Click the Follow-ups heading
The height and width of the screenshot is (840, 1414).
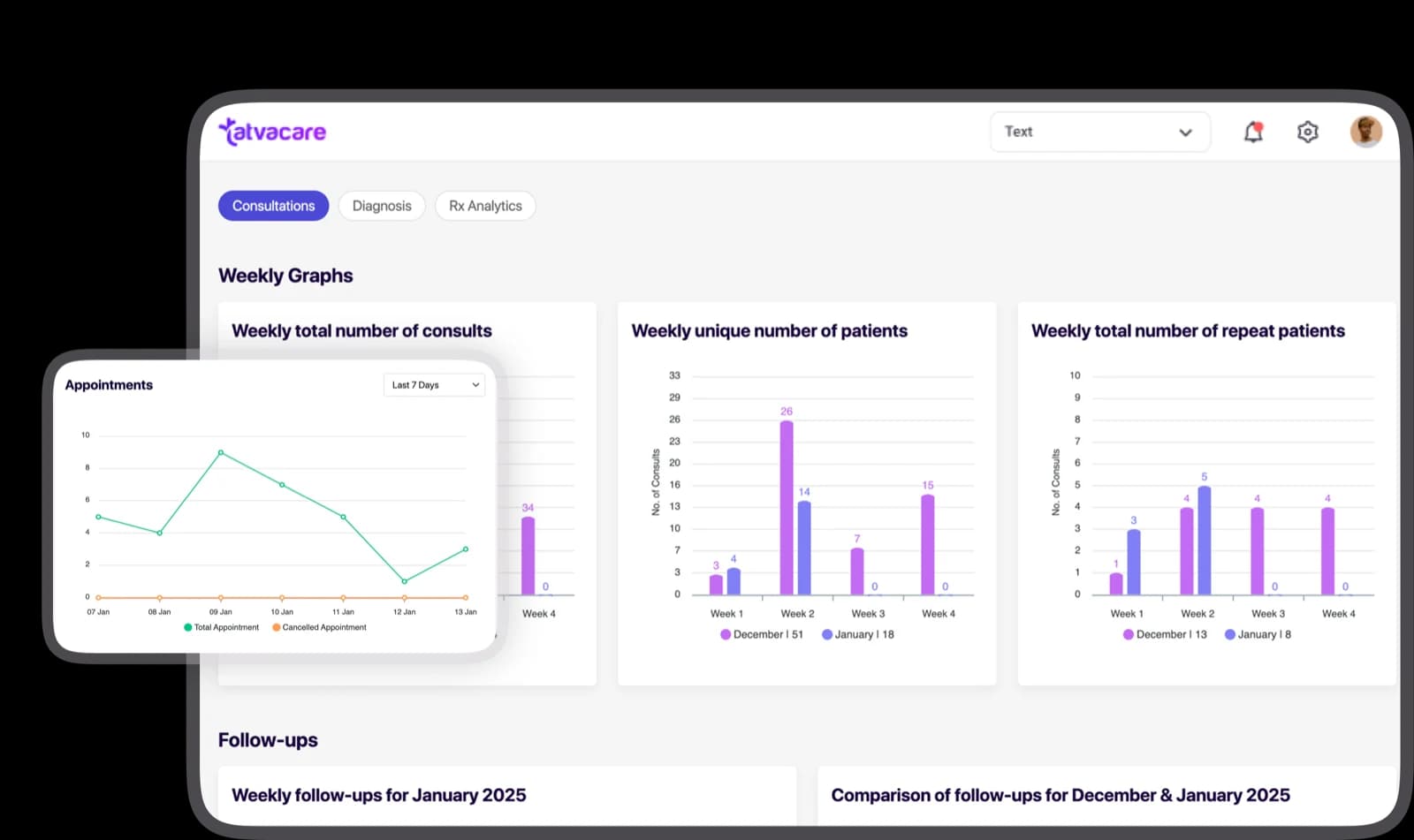[x=268, y=740]
